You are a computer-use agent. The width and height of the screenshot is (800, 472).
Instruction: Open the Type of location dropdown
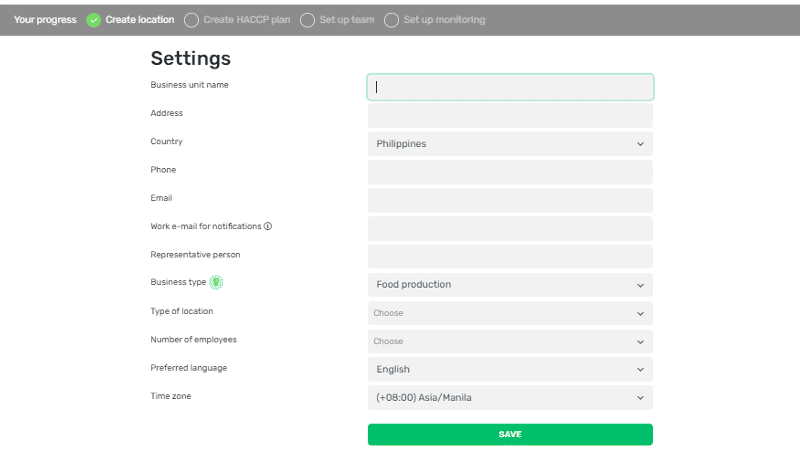pyautogui.click(x=510, y=313)
